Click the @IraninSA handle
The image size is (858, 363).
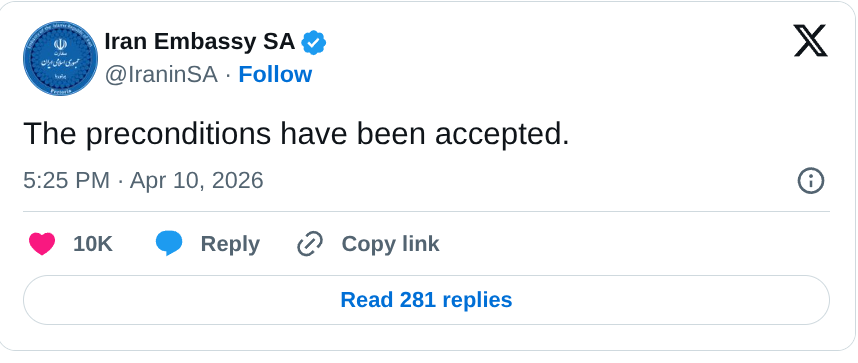(x=161, y=74)
